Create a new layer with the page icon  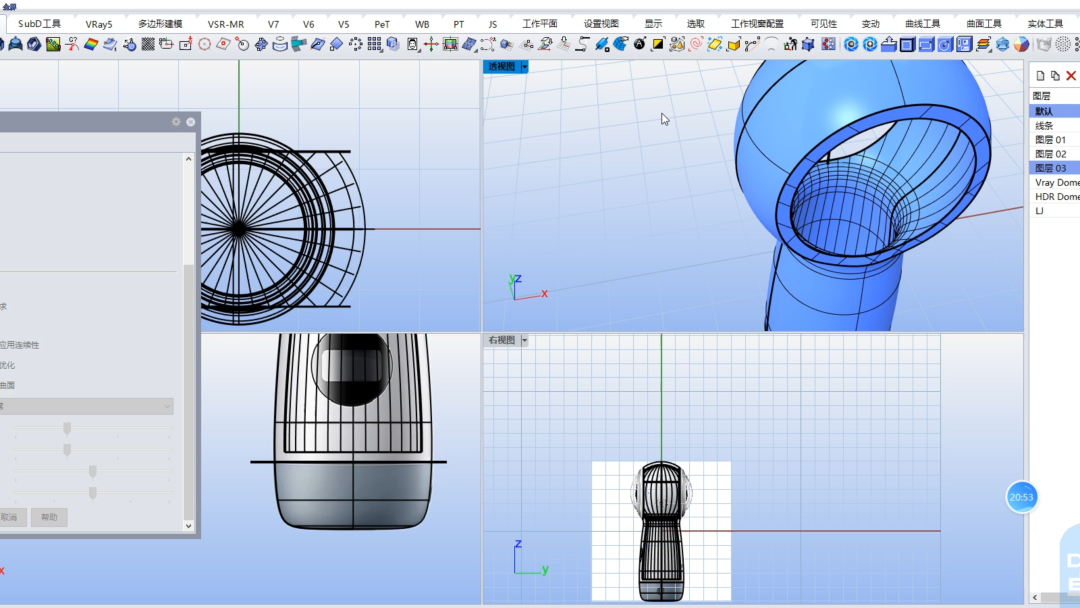(1040, 76)
